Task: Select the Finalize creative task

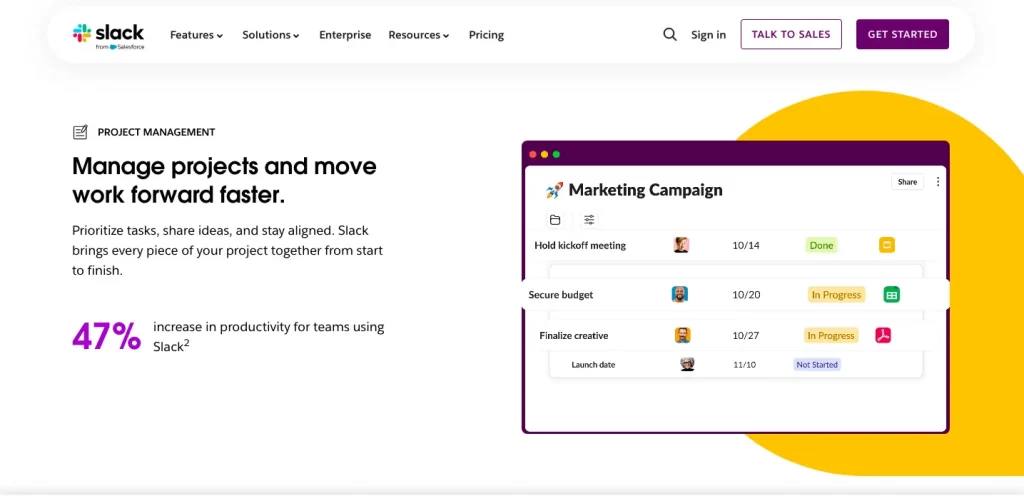Action: [573, 335]
